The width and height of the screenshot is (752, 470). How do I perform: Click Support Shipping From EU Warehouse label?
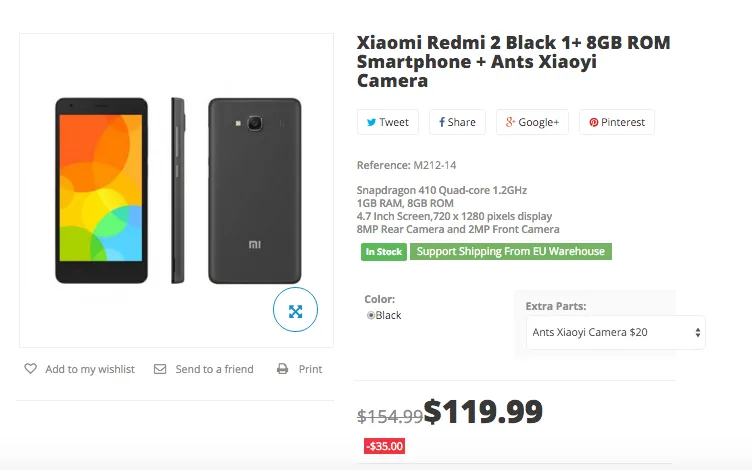click(x=510, y=252)
